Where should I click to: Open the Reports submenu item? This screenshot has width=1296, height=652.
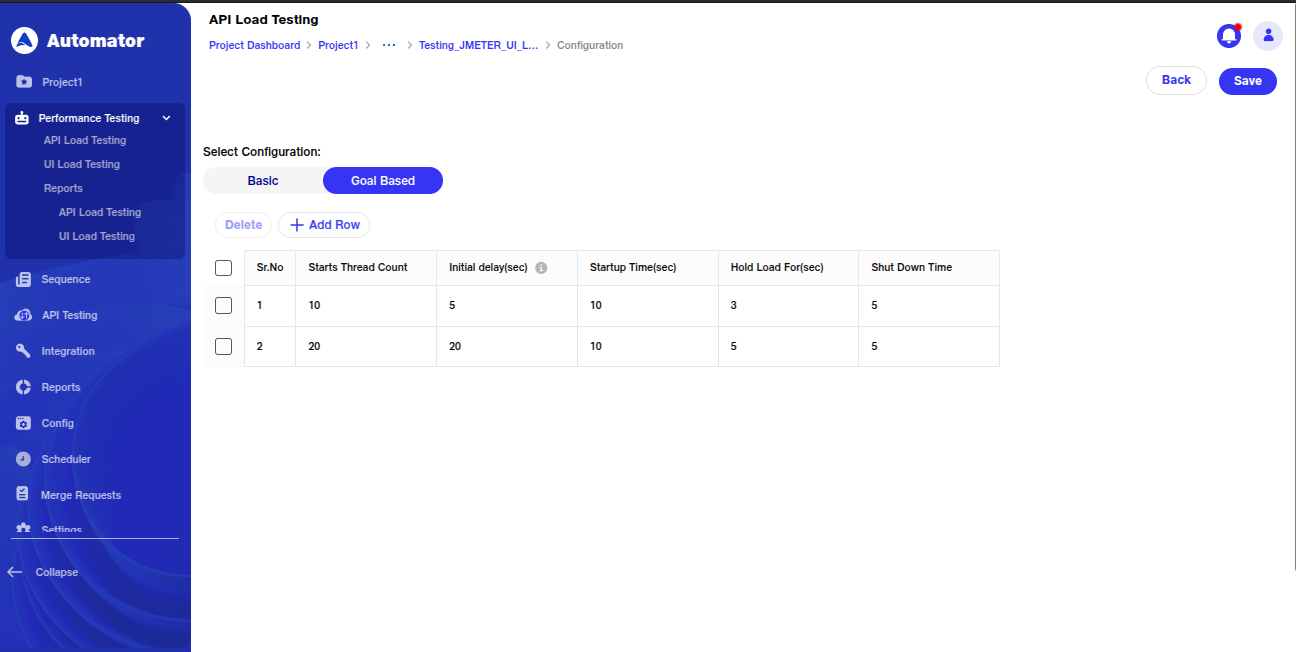click(63, 188)
